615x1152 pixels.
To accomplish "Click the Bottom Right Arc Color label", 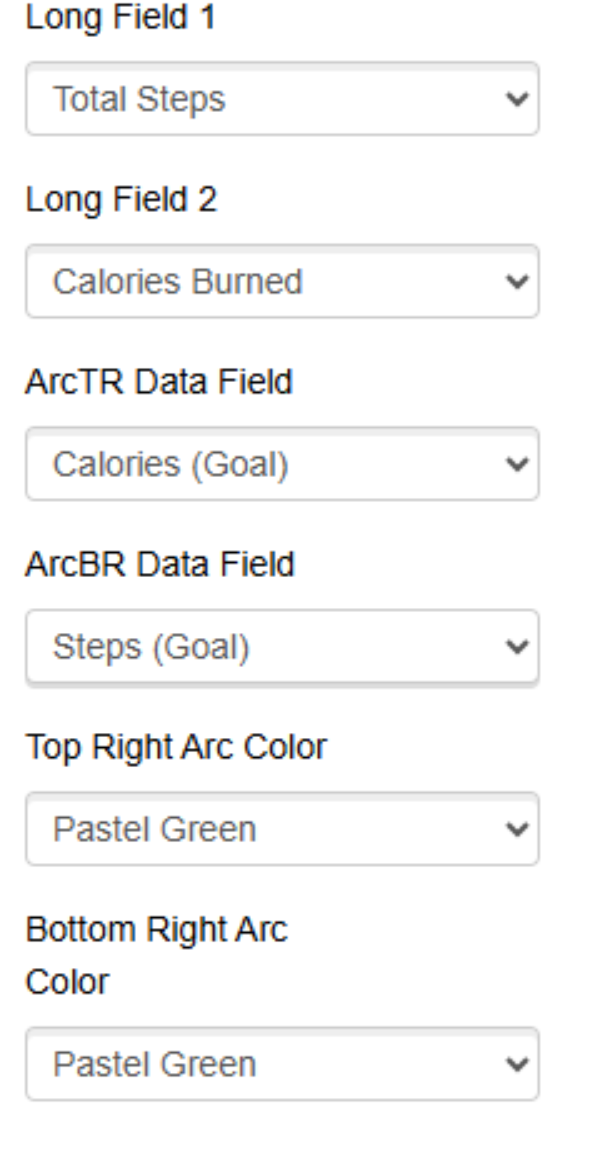I will [x=157, y=955].
